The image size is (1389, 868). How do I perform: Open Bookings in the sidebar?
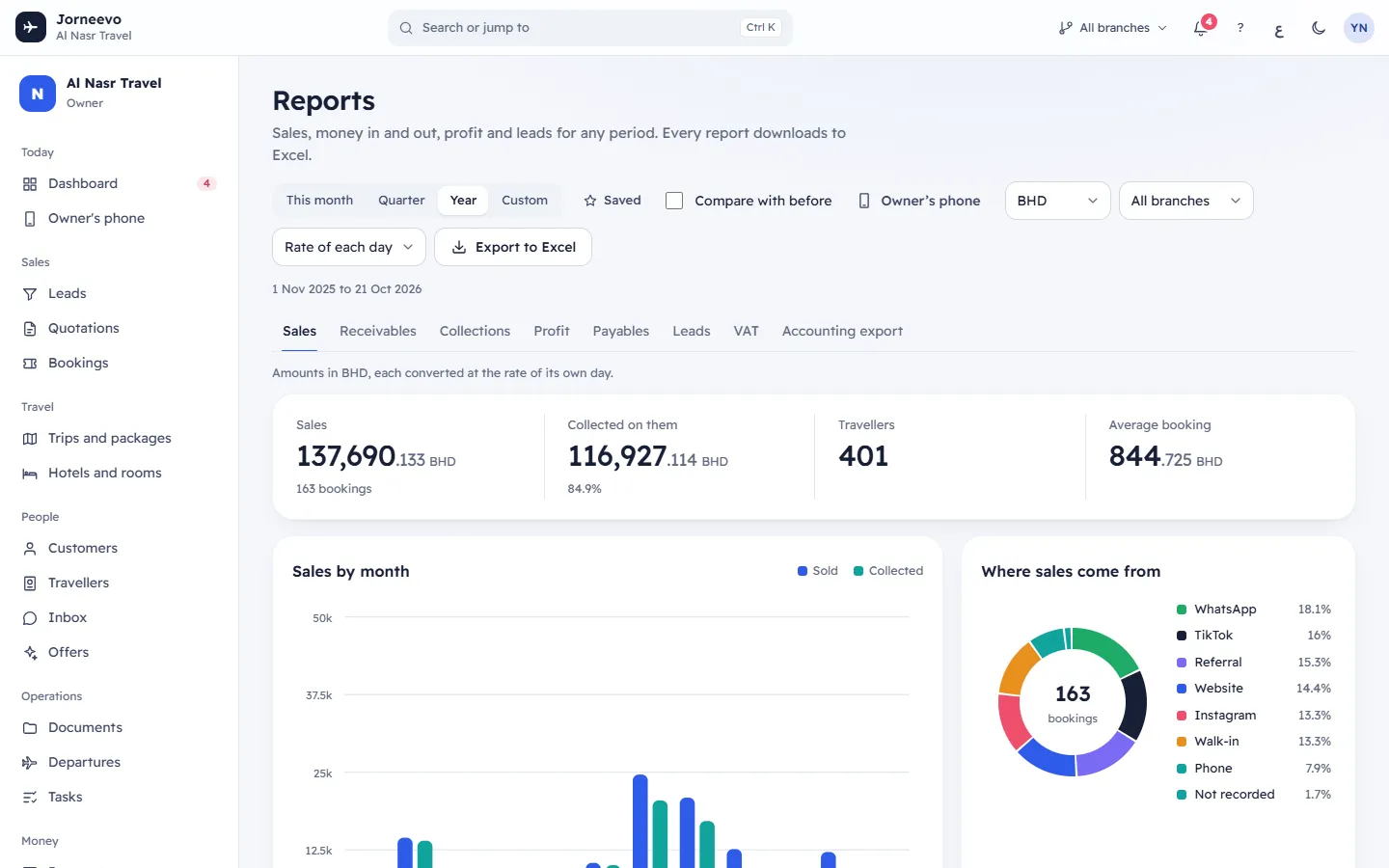(x=119, y=363)
